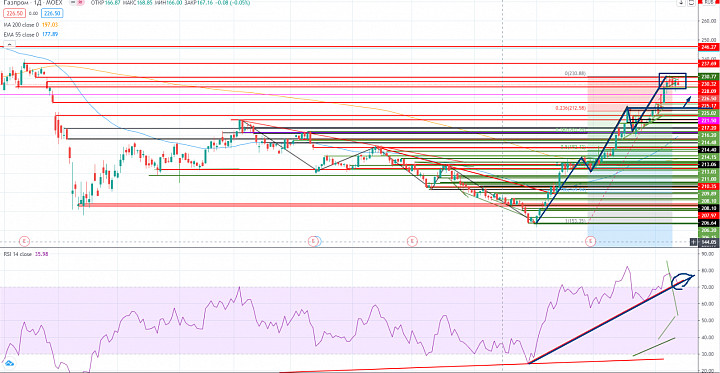Image resolution: width=720 pixels, height=373 pixels.
Task: Click the rightmost earnings E marker
Action: click(591, 240)
